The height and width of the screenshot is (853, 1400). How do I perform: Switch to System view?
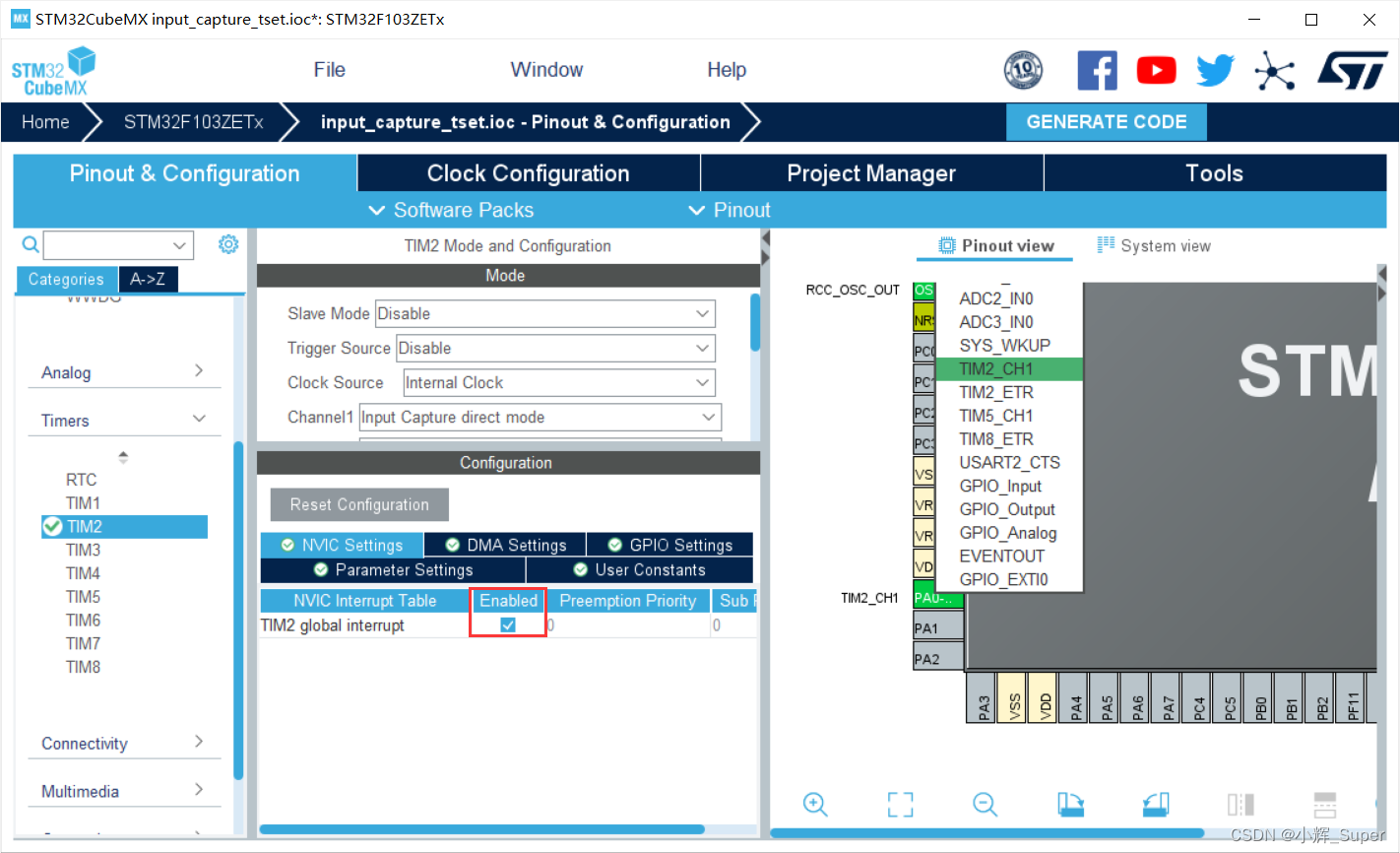pyautogui.click(x=1154, y=246)
